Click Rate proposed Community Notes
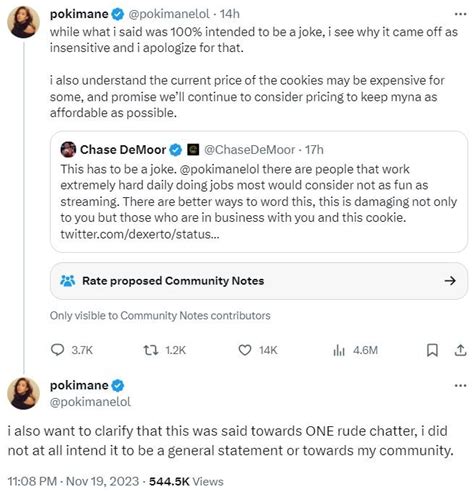 tap(173, 281)
